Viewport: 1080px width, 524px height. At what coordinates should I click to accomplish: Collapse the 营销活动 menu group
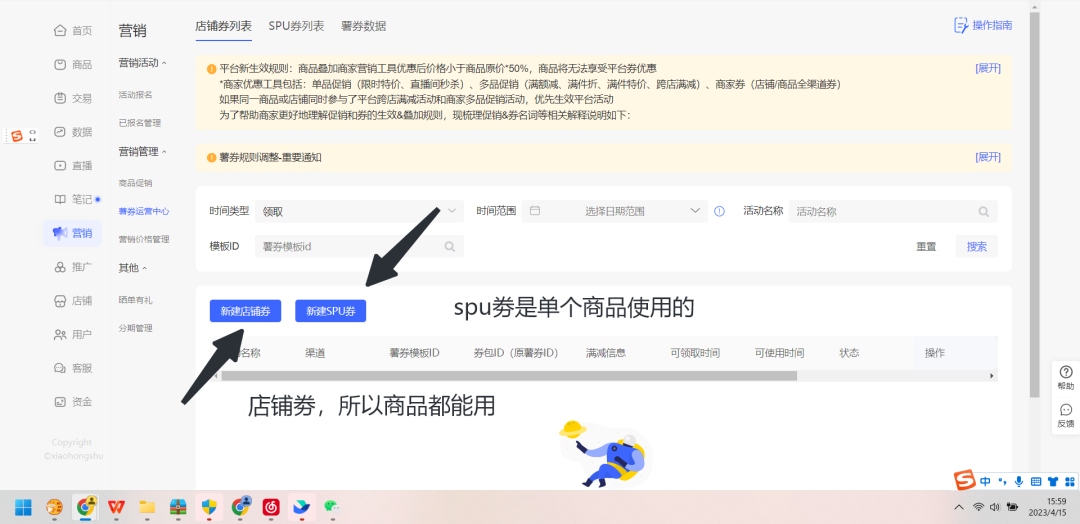143,63
